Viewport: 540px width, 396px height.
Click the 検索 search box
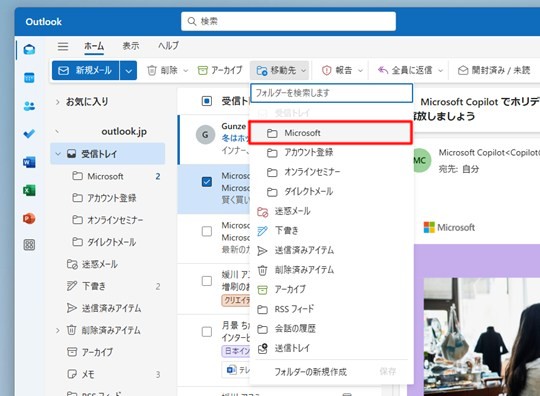click(288, 21)
